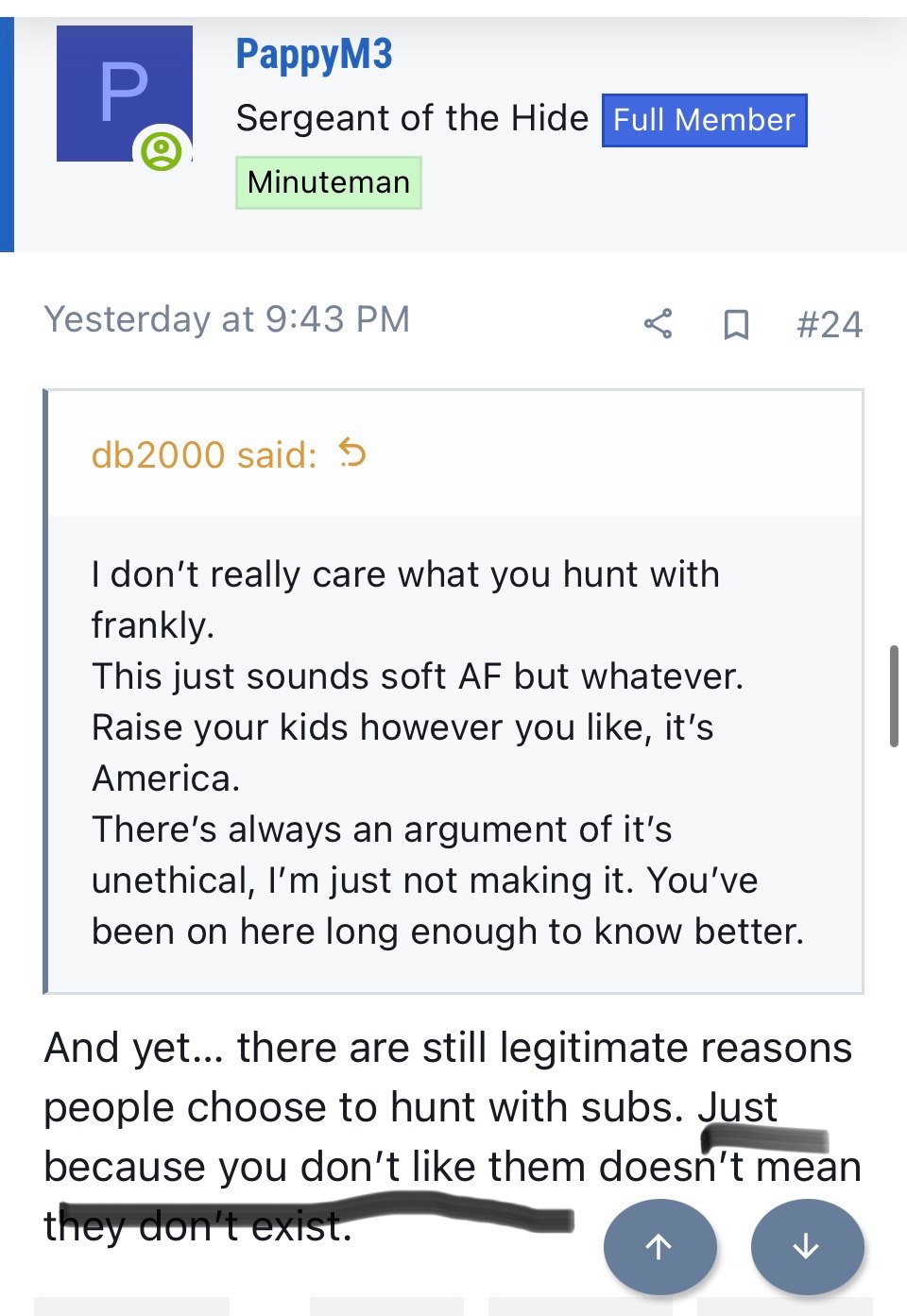Open PappyM3's avatar thumbnail

coord(124,94)
